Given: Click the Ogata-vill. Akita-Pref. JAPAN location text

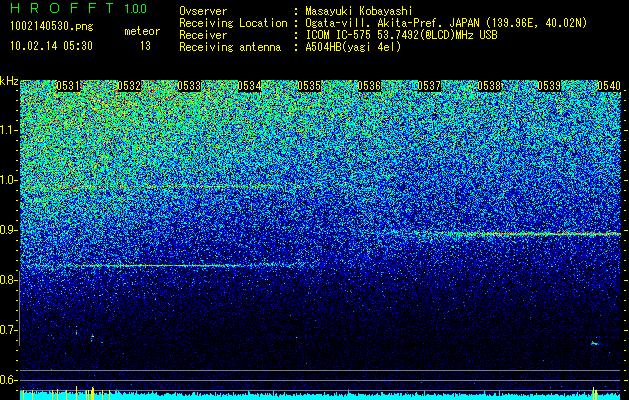Looking at the screenshot, I should (446, 23).
